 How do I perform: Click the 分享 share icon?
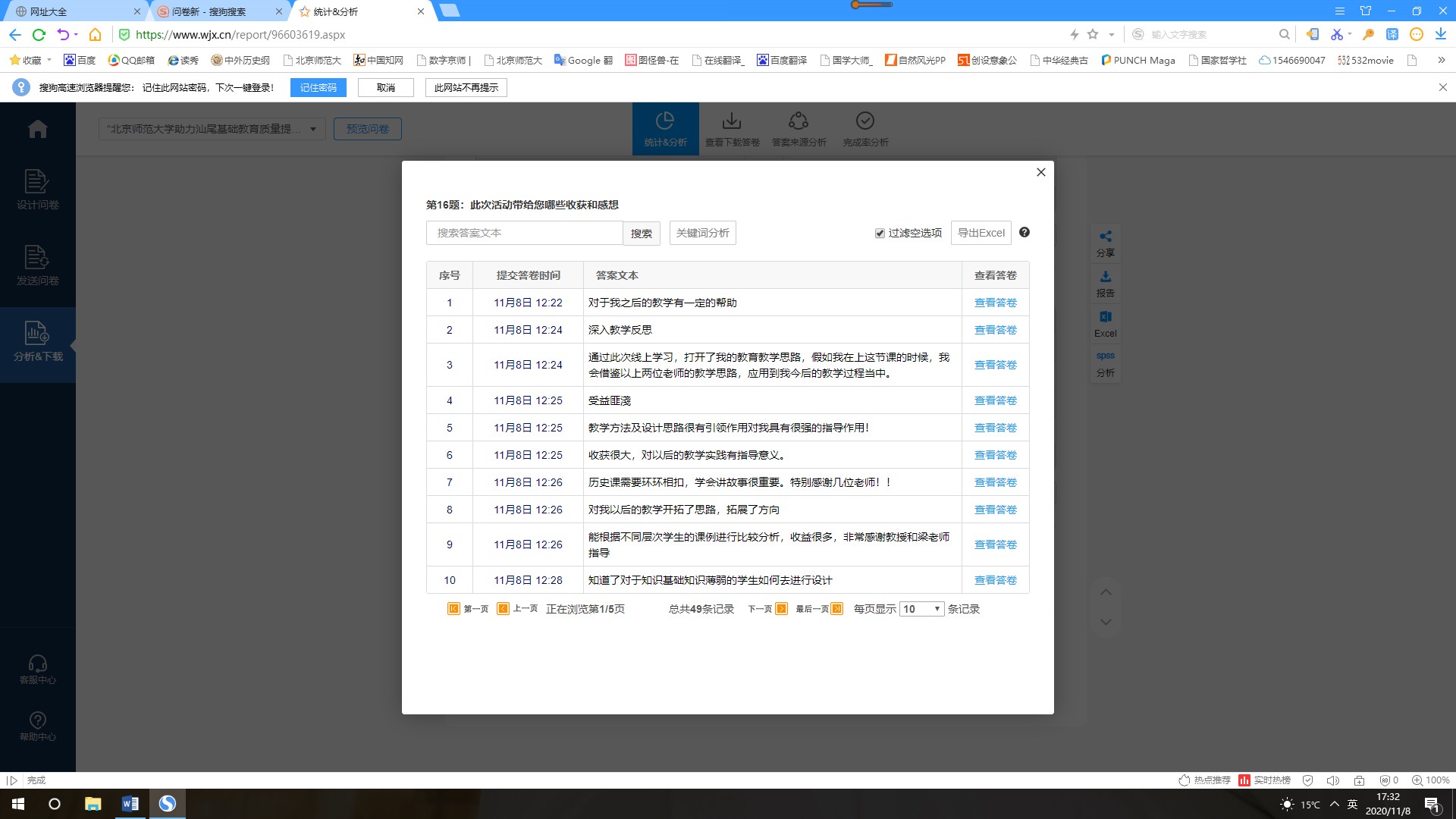(1106, 243)
